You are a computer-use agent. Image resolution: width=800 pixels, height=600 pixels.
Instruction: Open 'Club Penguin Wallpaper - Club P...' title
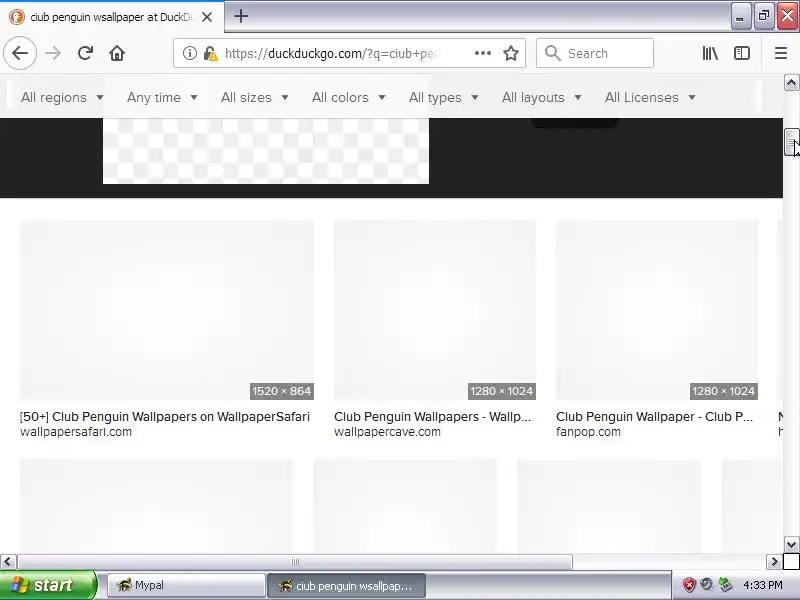[x=655, y=417]
